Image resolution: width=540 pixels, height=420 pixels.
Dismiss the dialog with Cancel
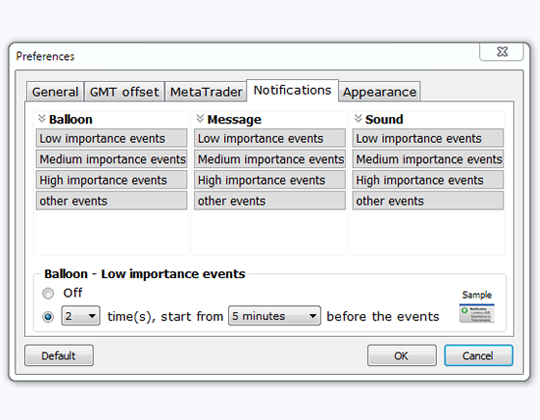(478, 355)
